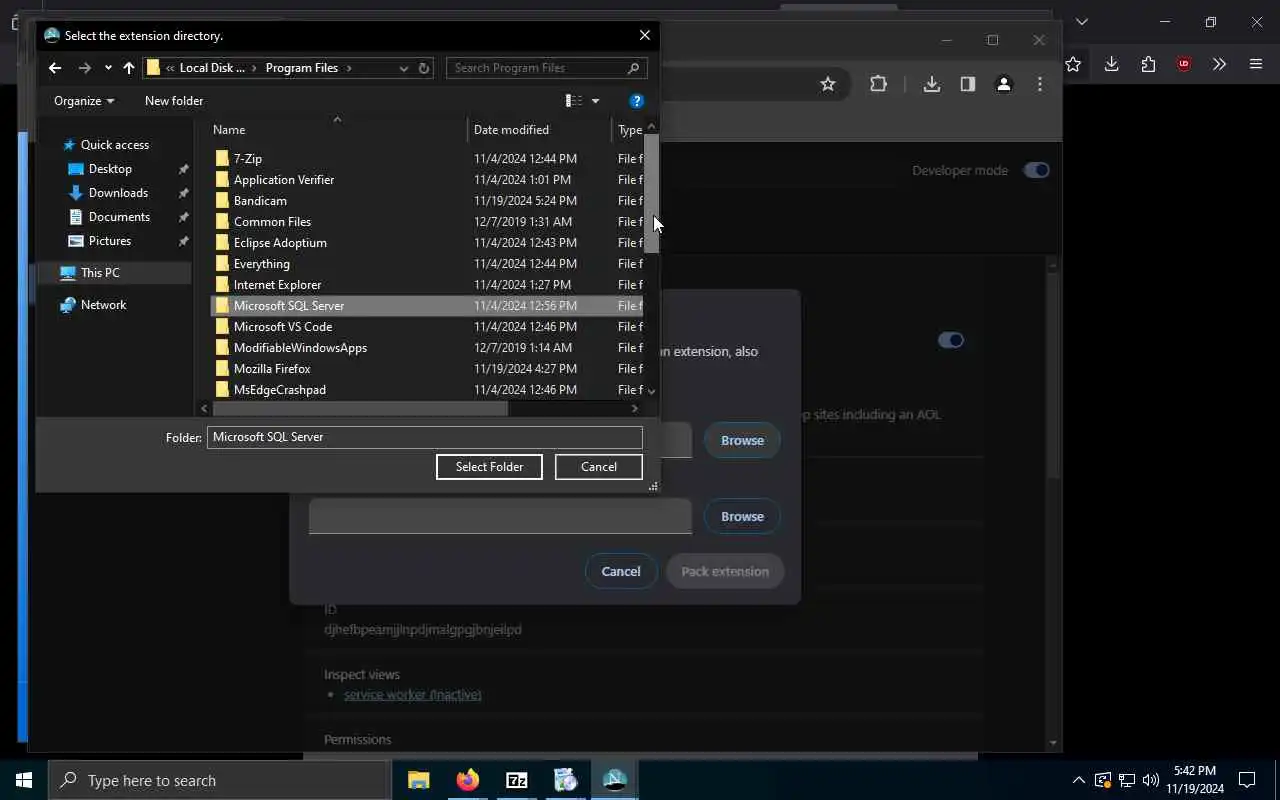Open outer browser hamburger menu
The image size is (1280, 800).
[x=1256, y=64]
